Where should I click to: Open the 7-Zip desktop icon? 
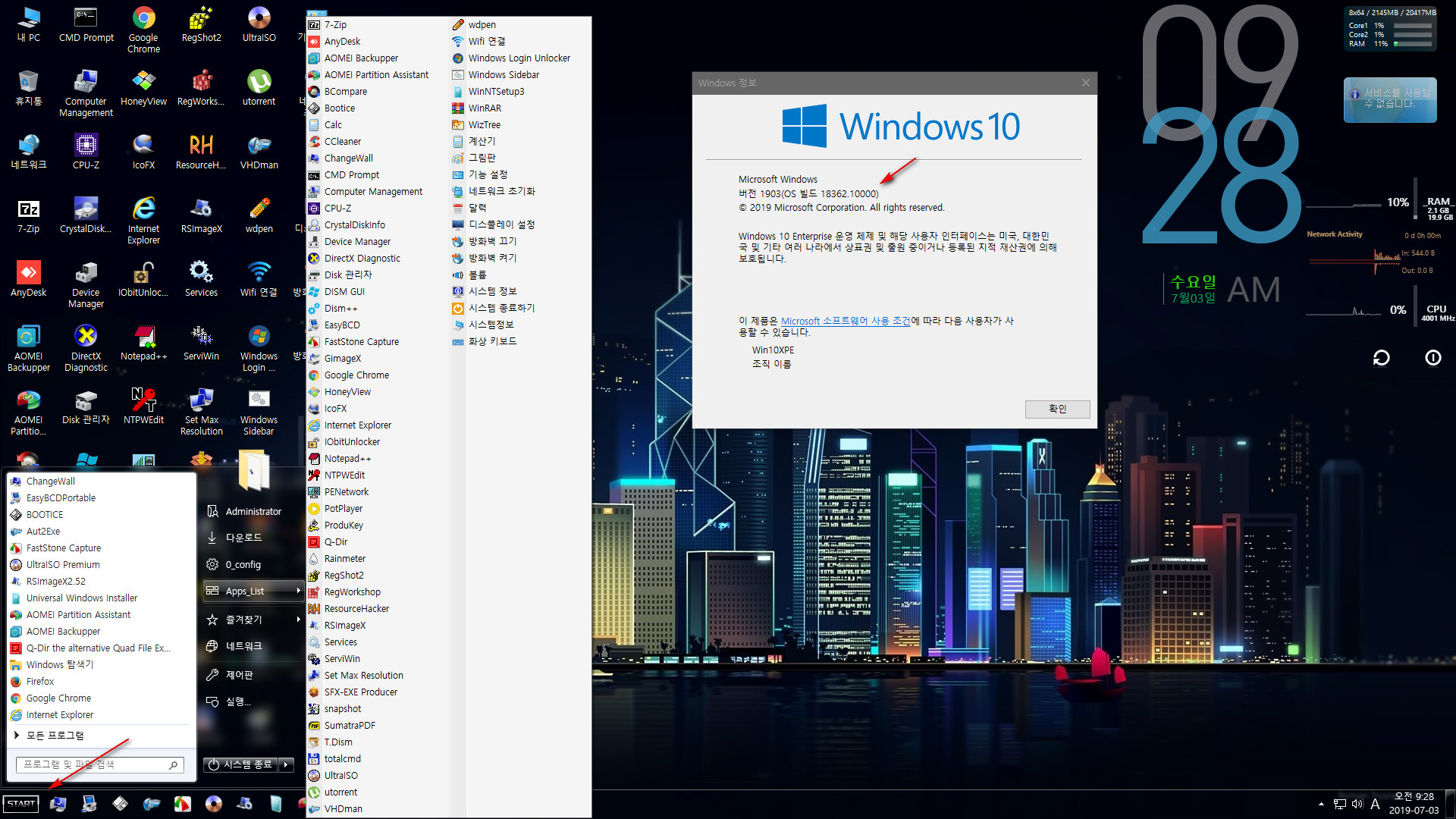tap(28, 216)
